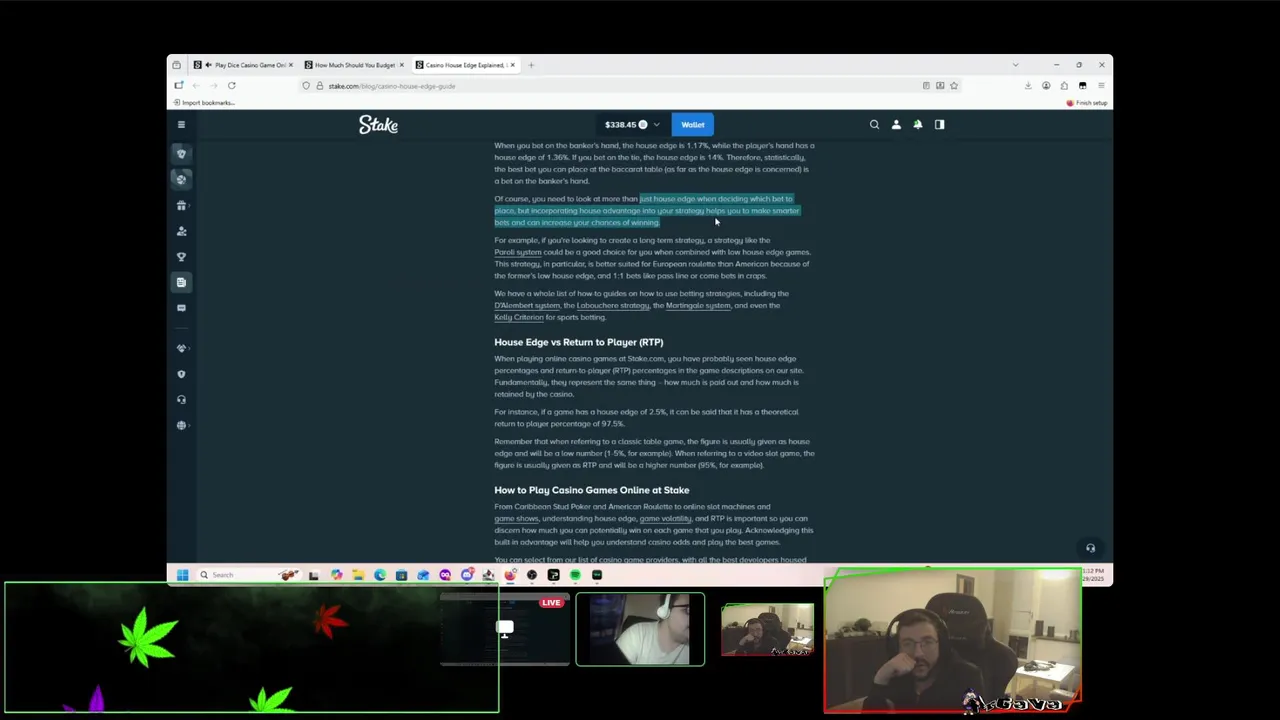This screenshot has width=1280, height=720.
Task: Open Spotify from the taskbar
Action: tap(575, 575)
